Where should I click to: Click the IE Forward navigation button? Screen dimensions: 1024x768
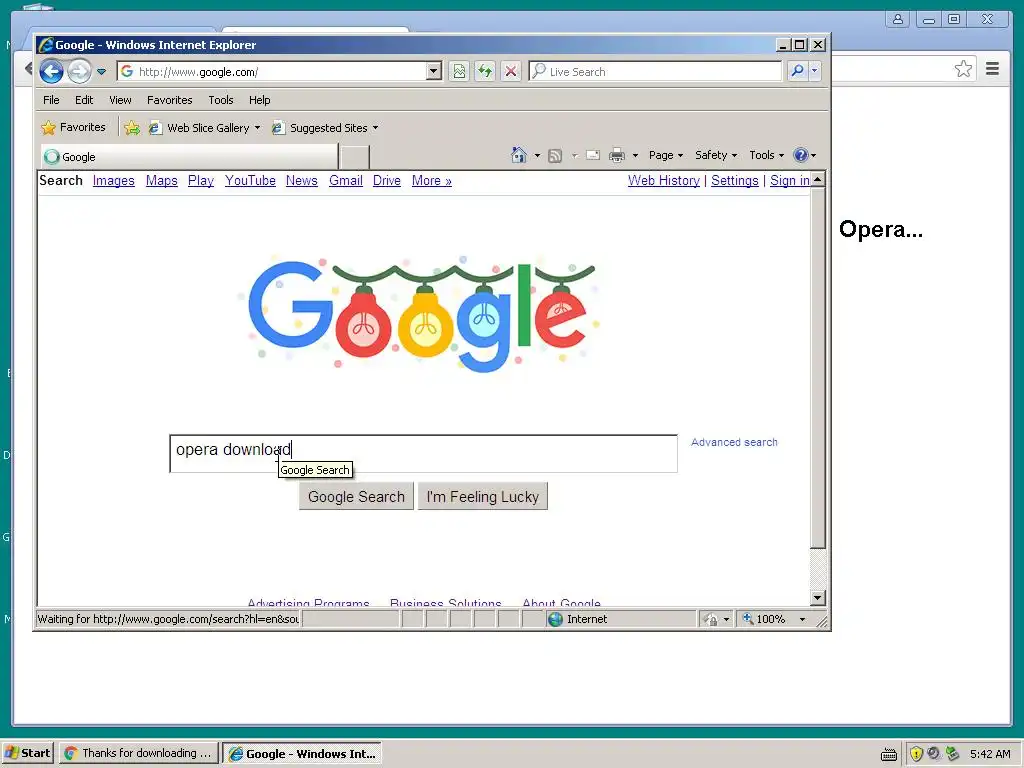point(80,71)
